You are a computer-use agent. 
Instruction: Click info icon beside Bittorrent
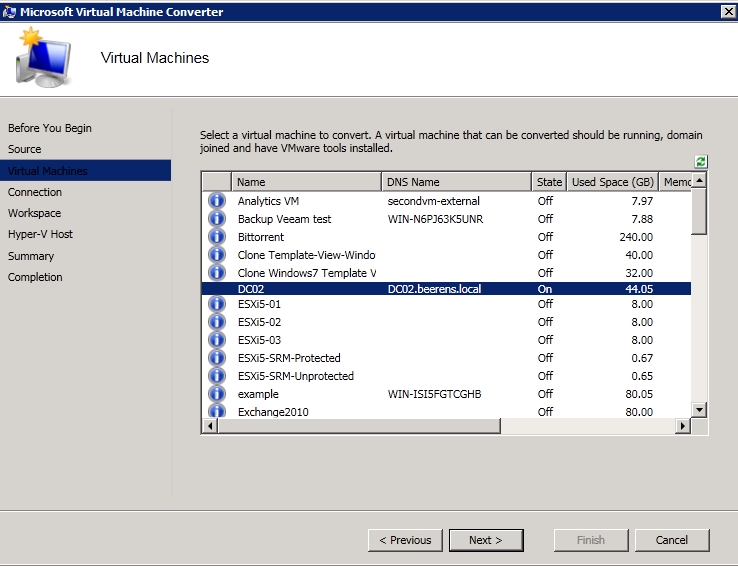[x=217, y=237]
